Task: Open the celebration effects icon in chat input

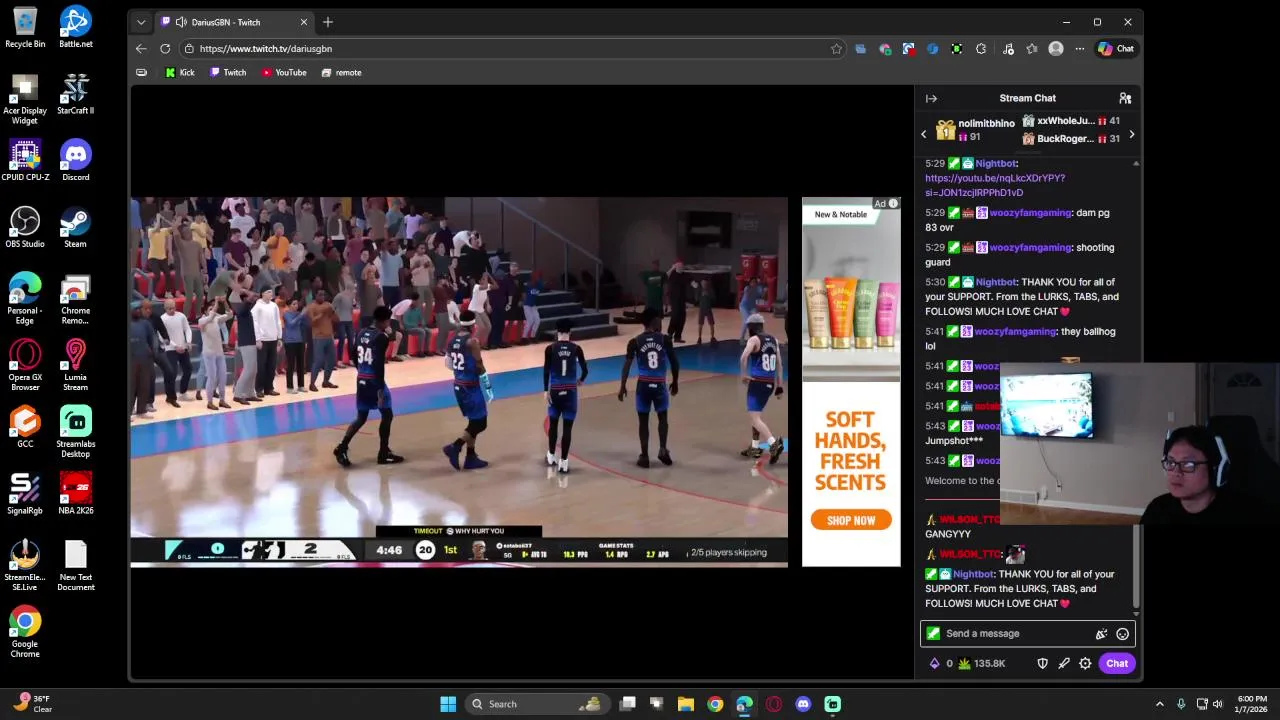Action: pyautogui.click(x=1101, y=634)
